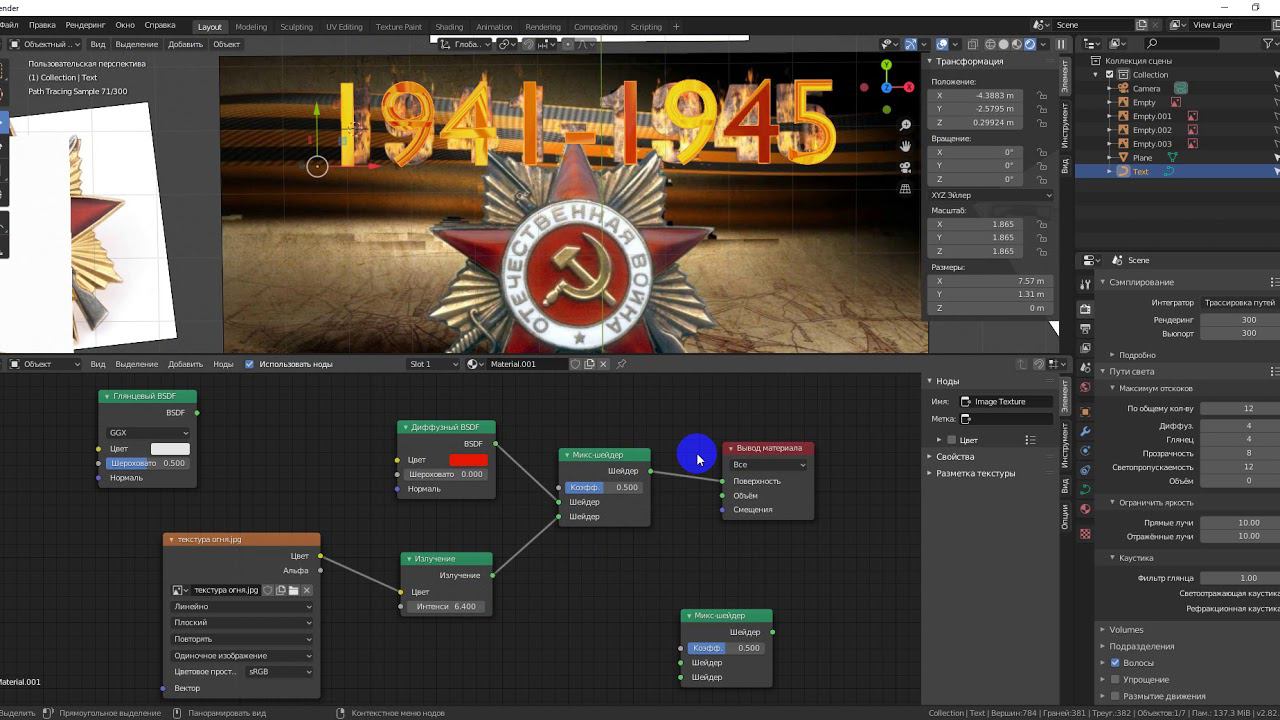This screenshot has height=720, width=1280.
Task: Open the Animation workspace tab
Action: (494, 27)
